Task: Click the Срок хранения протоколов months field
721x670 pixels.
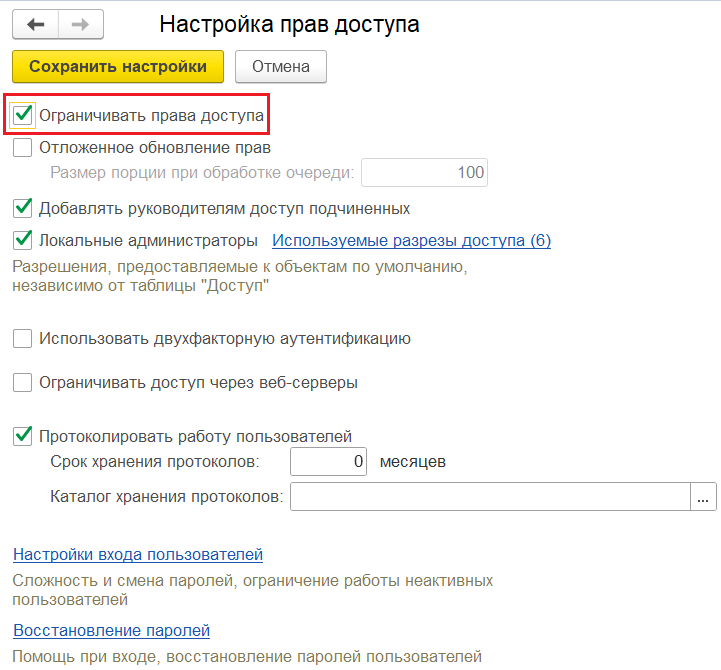Action: [x=329, y=462]
